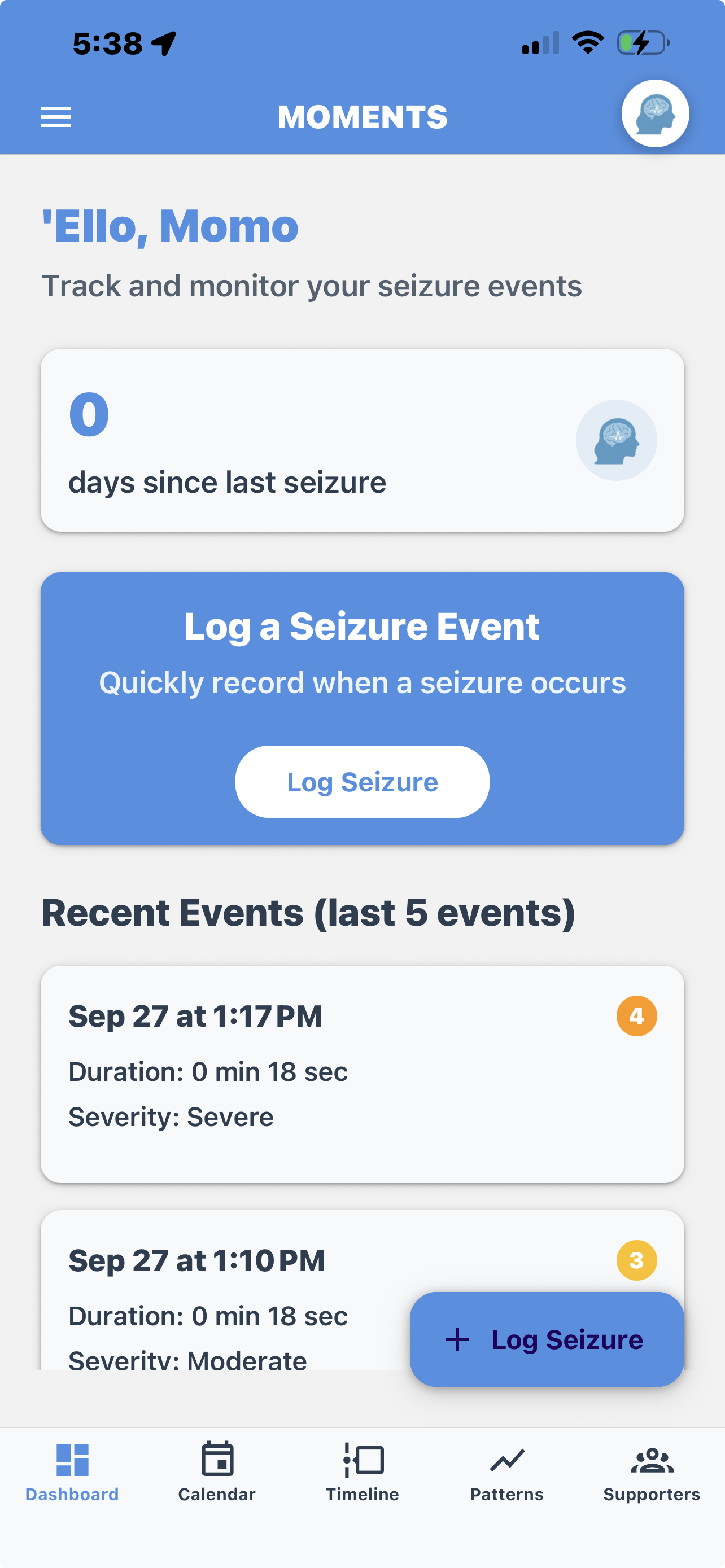Tap the brain profile avatar in header
Image resolution: width=725 pixels, height=1568 pixels.
tap(655, 114)
